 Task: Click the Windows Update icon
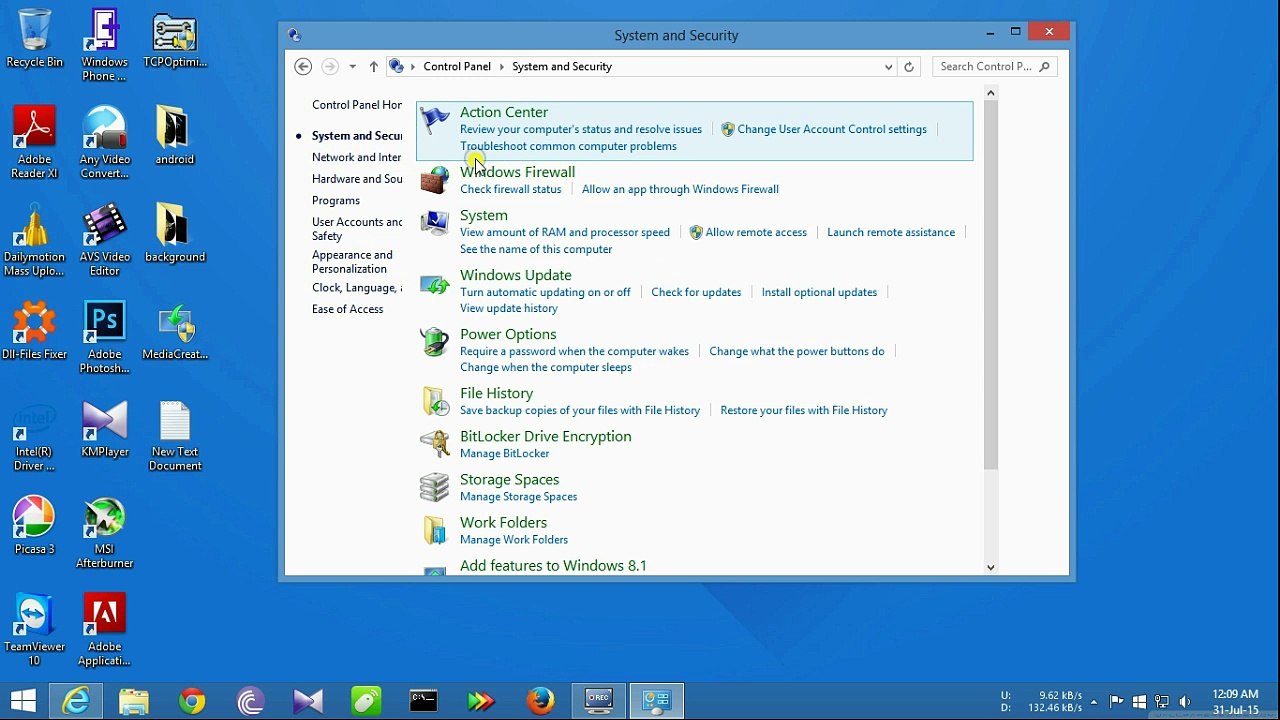click(x=434, y=284)
